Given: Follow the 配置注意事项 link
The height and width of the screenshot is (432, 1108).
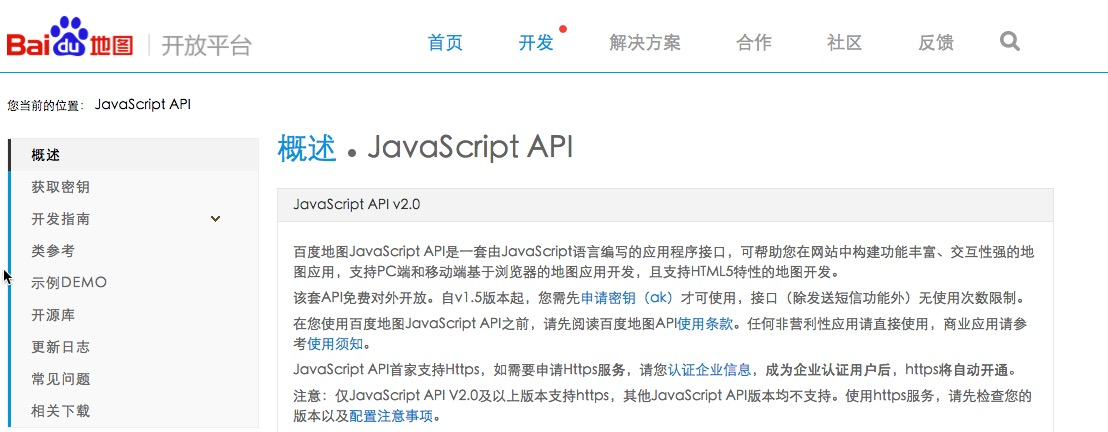Looking at the screenshot, I should pos(391,416).
